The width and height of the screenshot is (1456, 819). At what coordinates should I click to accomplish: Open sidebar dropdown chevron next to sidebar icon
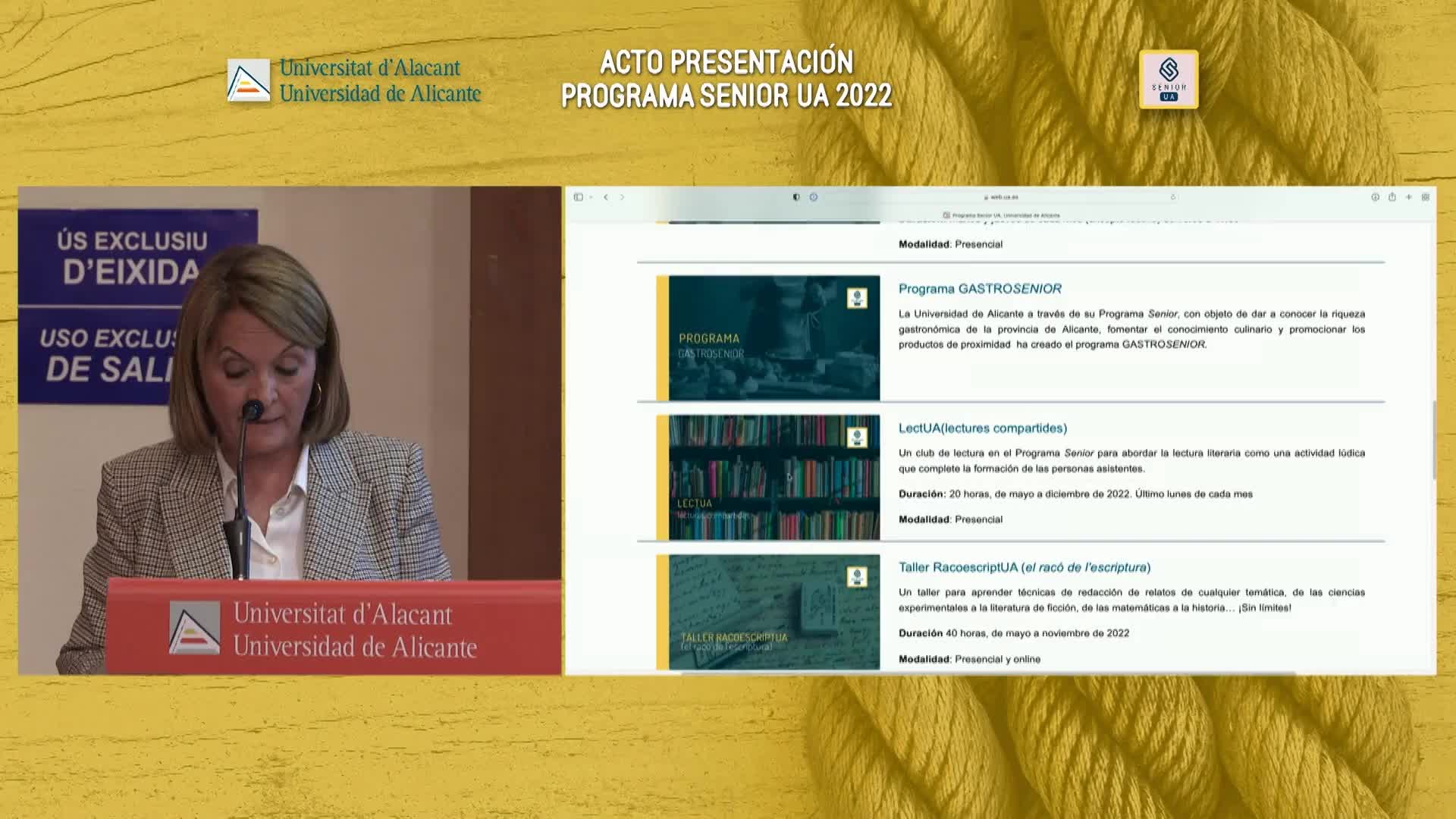[591, 197]
